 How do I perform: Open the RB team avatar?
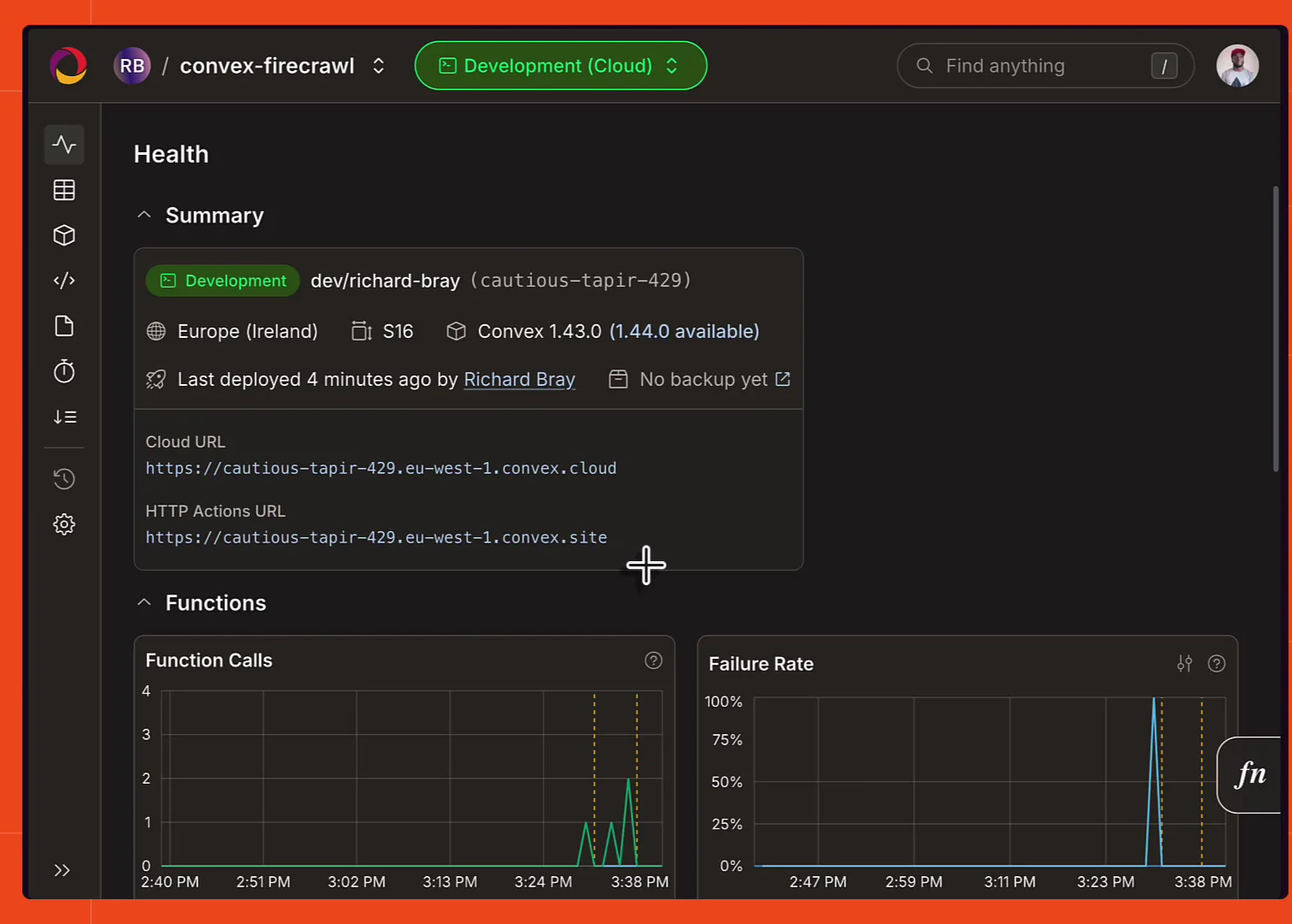click(132, 66)
